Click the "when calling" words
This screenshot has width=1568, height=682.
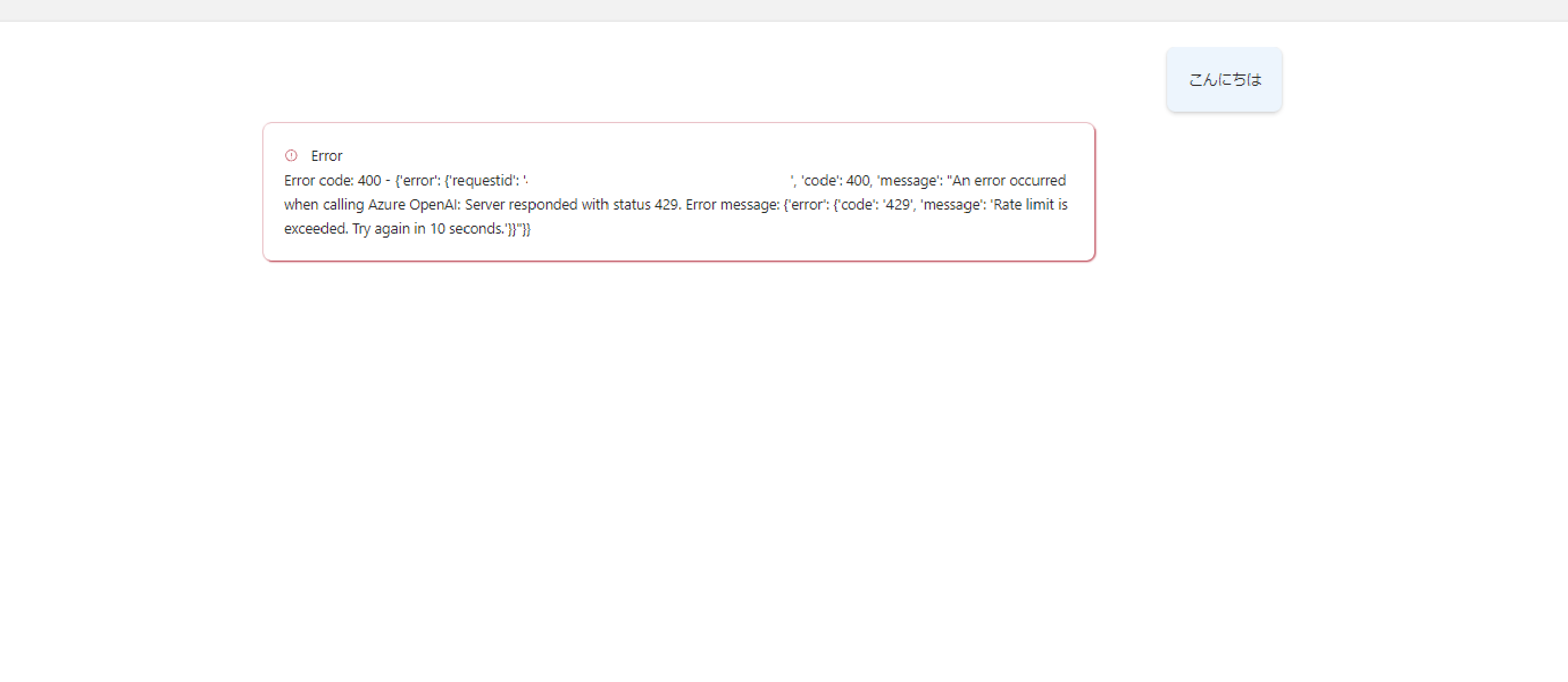click(x=323, y=204)
